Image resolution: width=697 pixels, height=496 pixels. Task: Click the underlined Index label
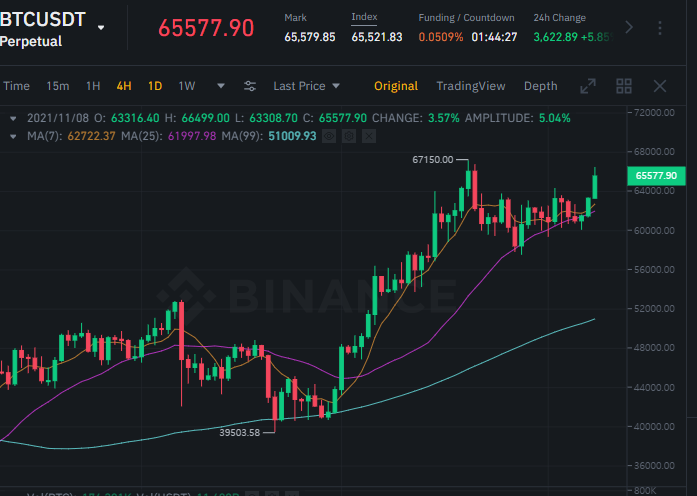(x=364, y=17)
